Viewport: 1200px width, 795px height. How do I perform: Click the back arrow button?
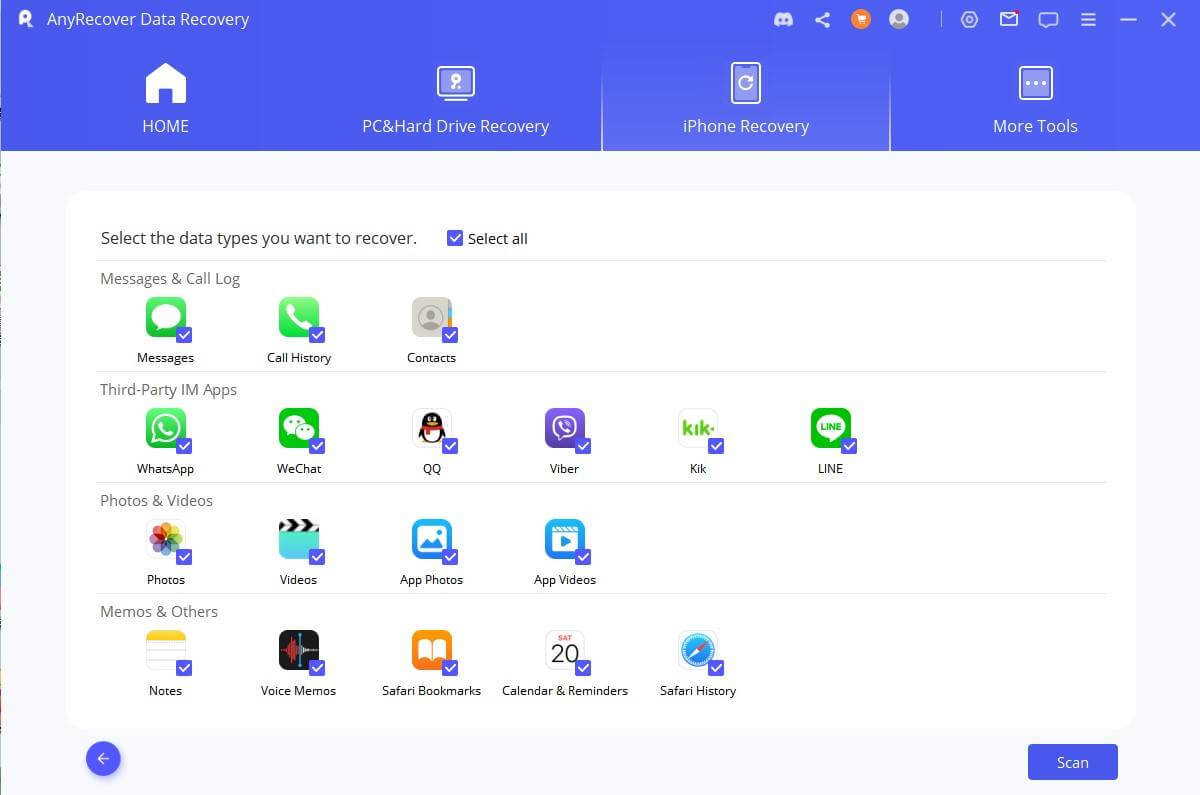point(103,758)
